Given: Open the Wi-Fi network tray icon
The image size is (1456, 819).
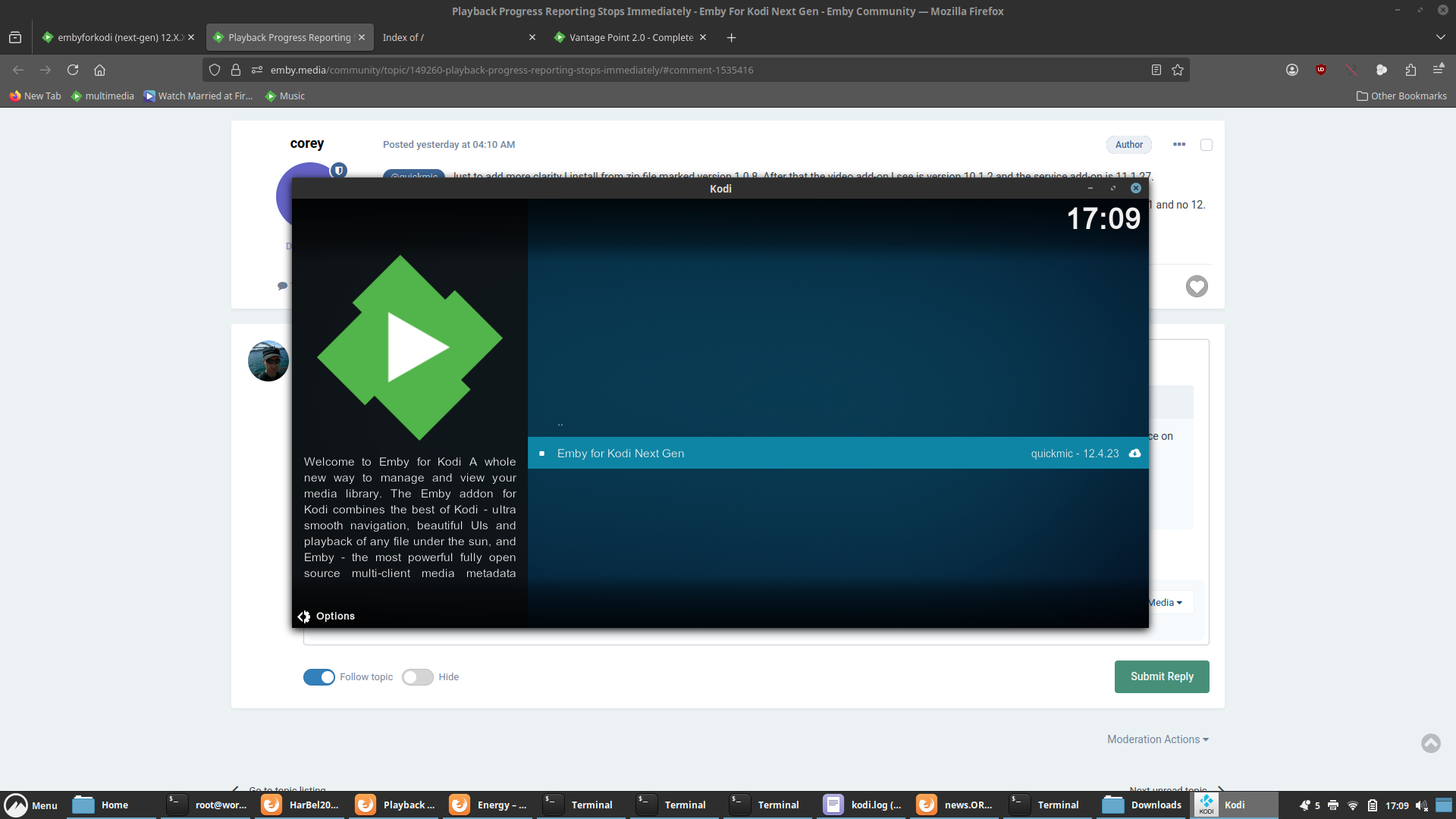Looking at the screenshot, I should [x=1353, y=805].
